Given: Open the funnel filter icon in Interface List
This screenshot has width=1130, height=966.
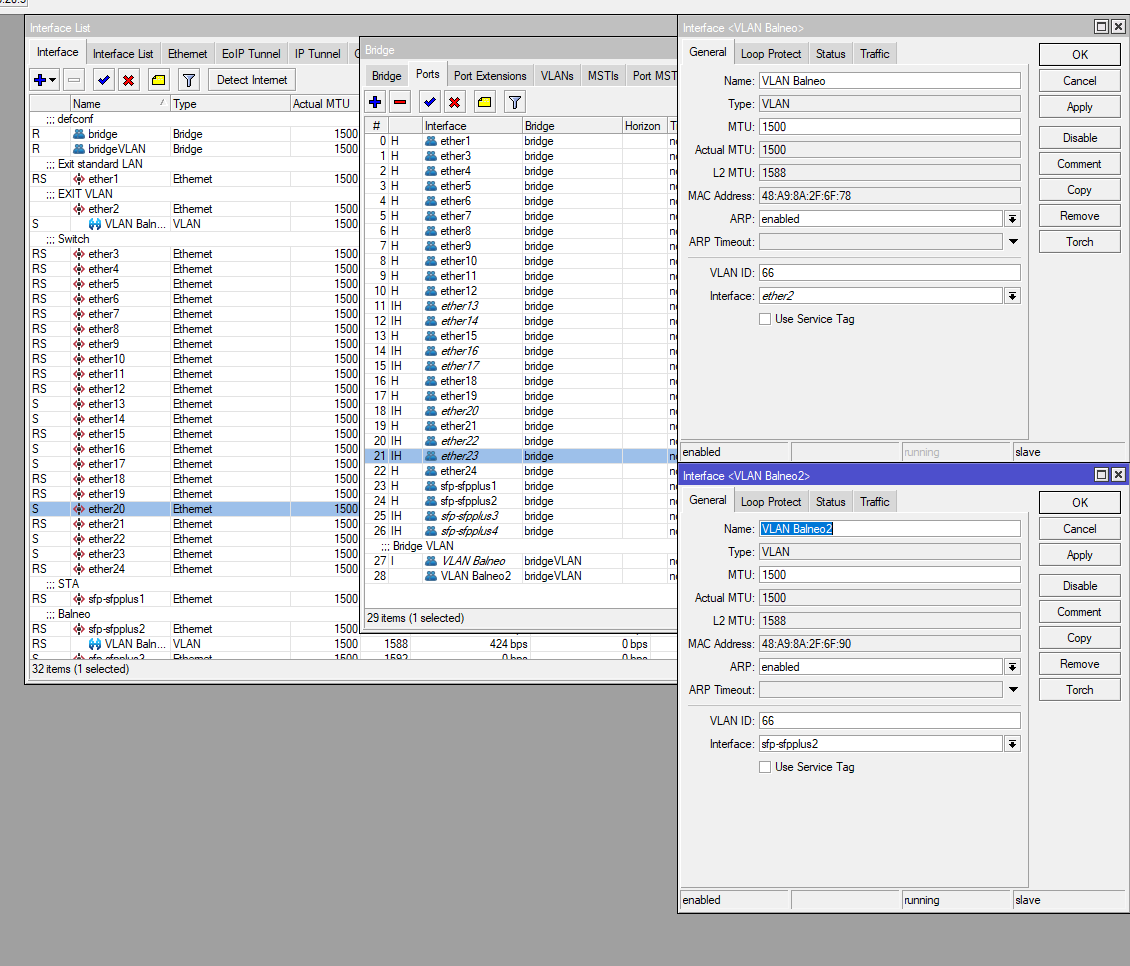Looking at the screenshot, I should click(189, 80).
